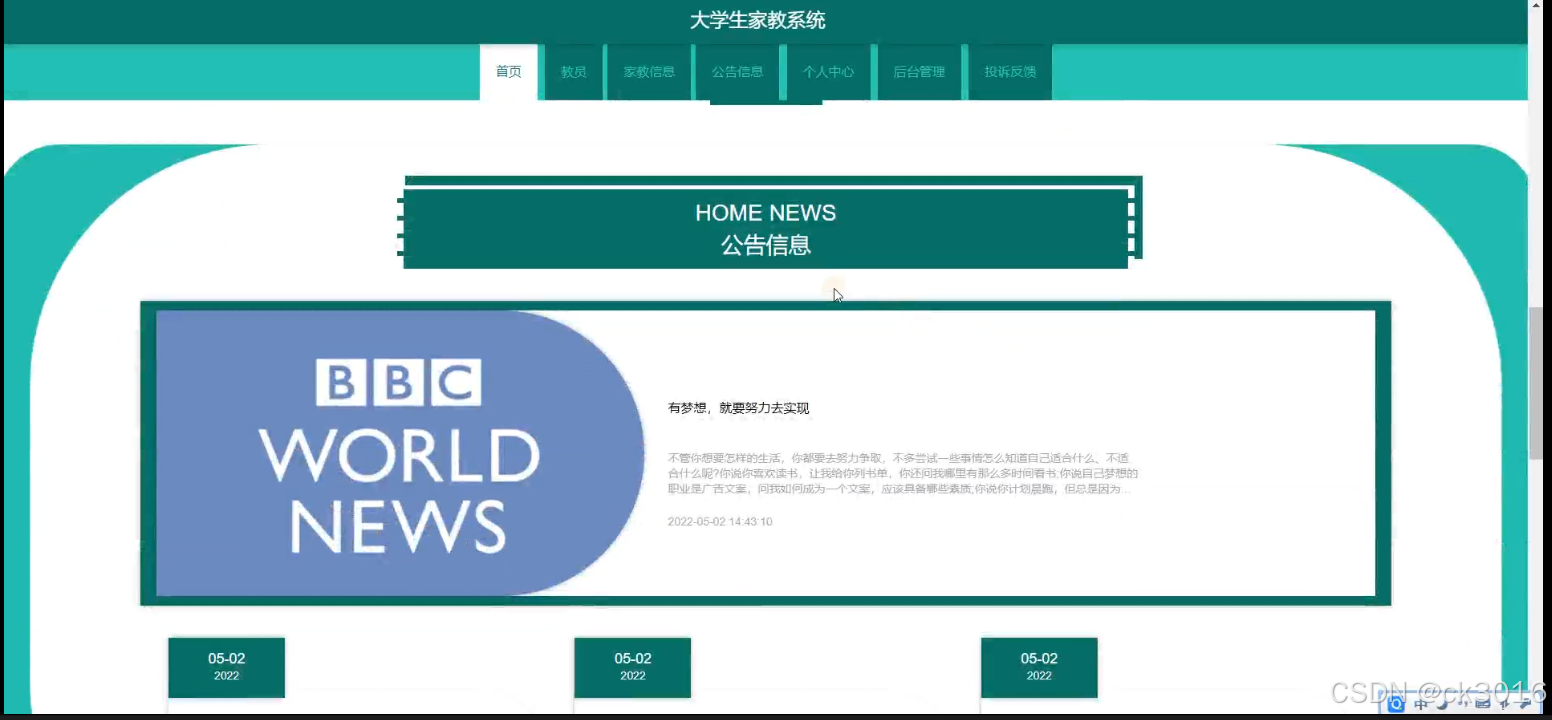Open news titled 有梦想，就要努力去实现
1552x720 pixels.
point(738,408)
